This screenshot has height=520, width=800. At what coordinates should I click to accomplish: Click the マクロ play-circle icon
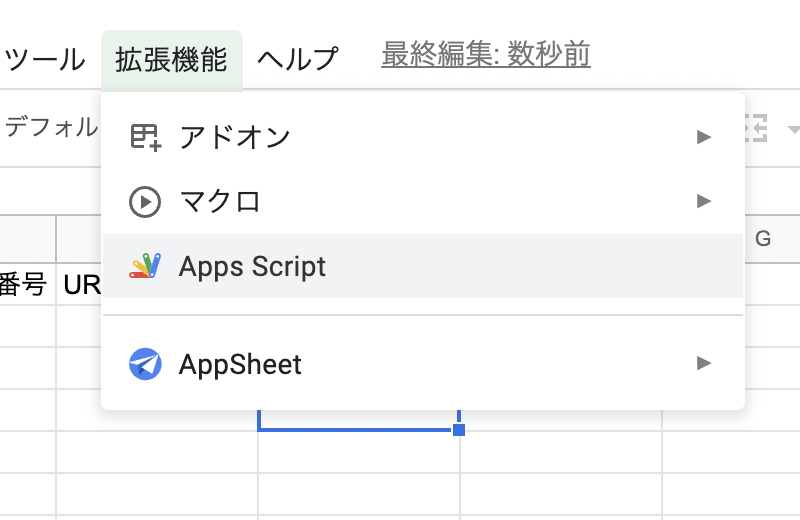point(145,202)
